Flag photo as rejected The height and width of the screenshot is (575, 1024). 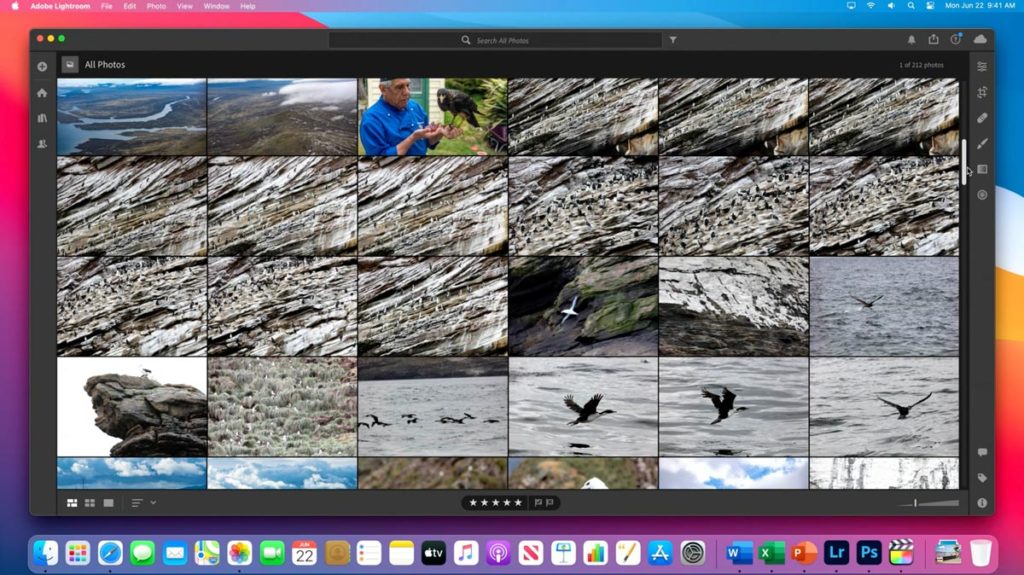click(550, 502)
